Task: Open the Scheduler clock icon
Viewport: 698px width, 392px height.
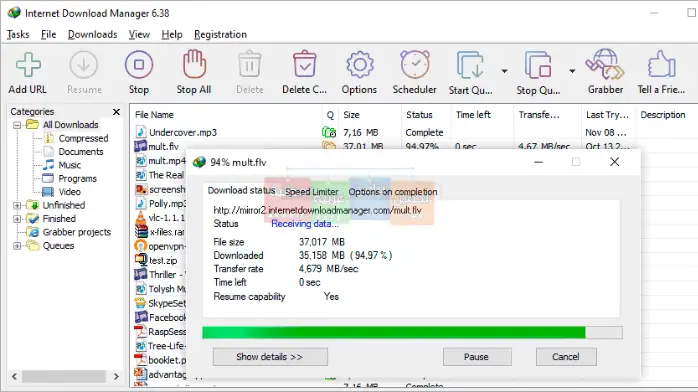Action: (415, 65)
